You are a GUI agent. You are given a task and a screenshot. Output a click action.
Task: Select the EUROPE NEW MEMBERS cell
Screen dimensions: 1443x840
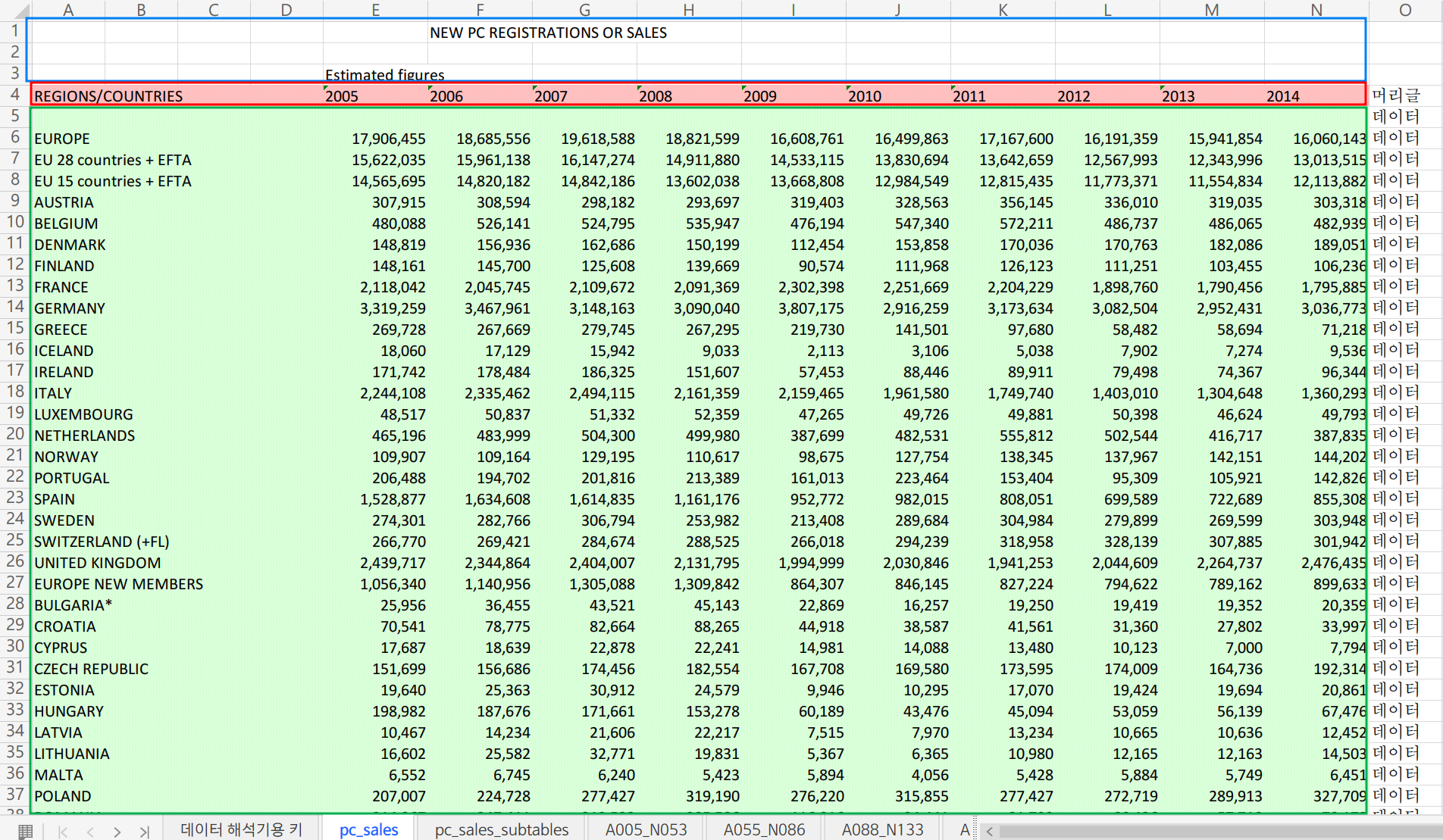(118, 584)
